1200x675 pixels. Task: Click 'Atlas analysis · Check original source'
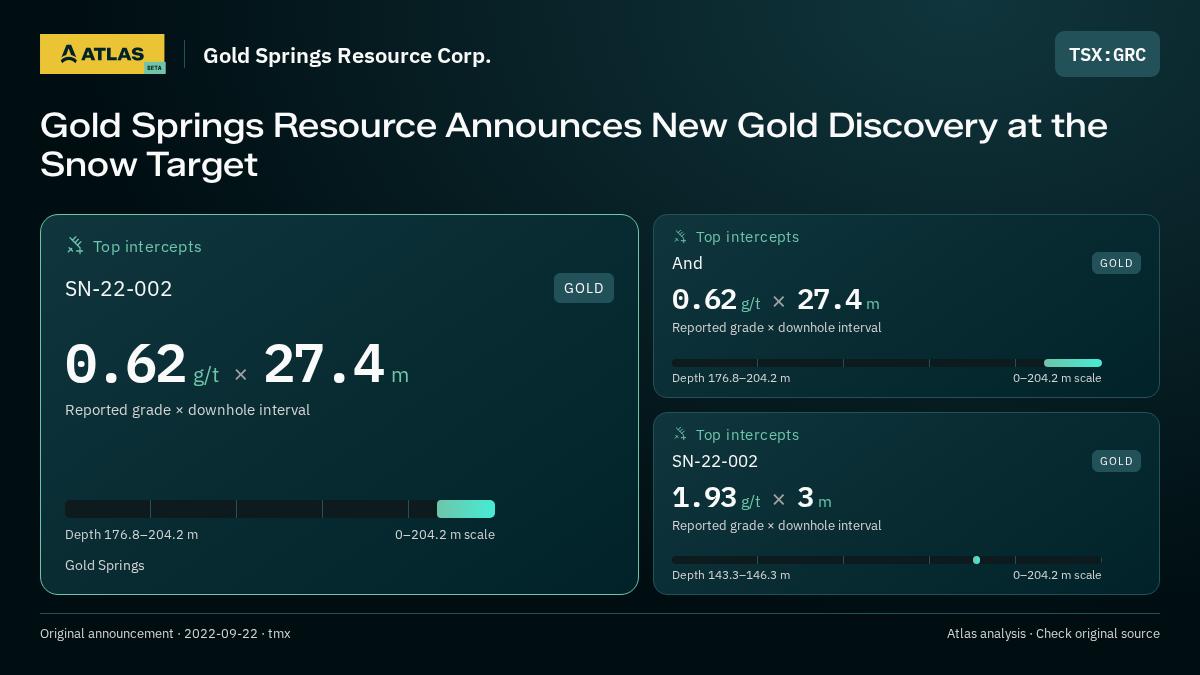(x=1053, y=633)
